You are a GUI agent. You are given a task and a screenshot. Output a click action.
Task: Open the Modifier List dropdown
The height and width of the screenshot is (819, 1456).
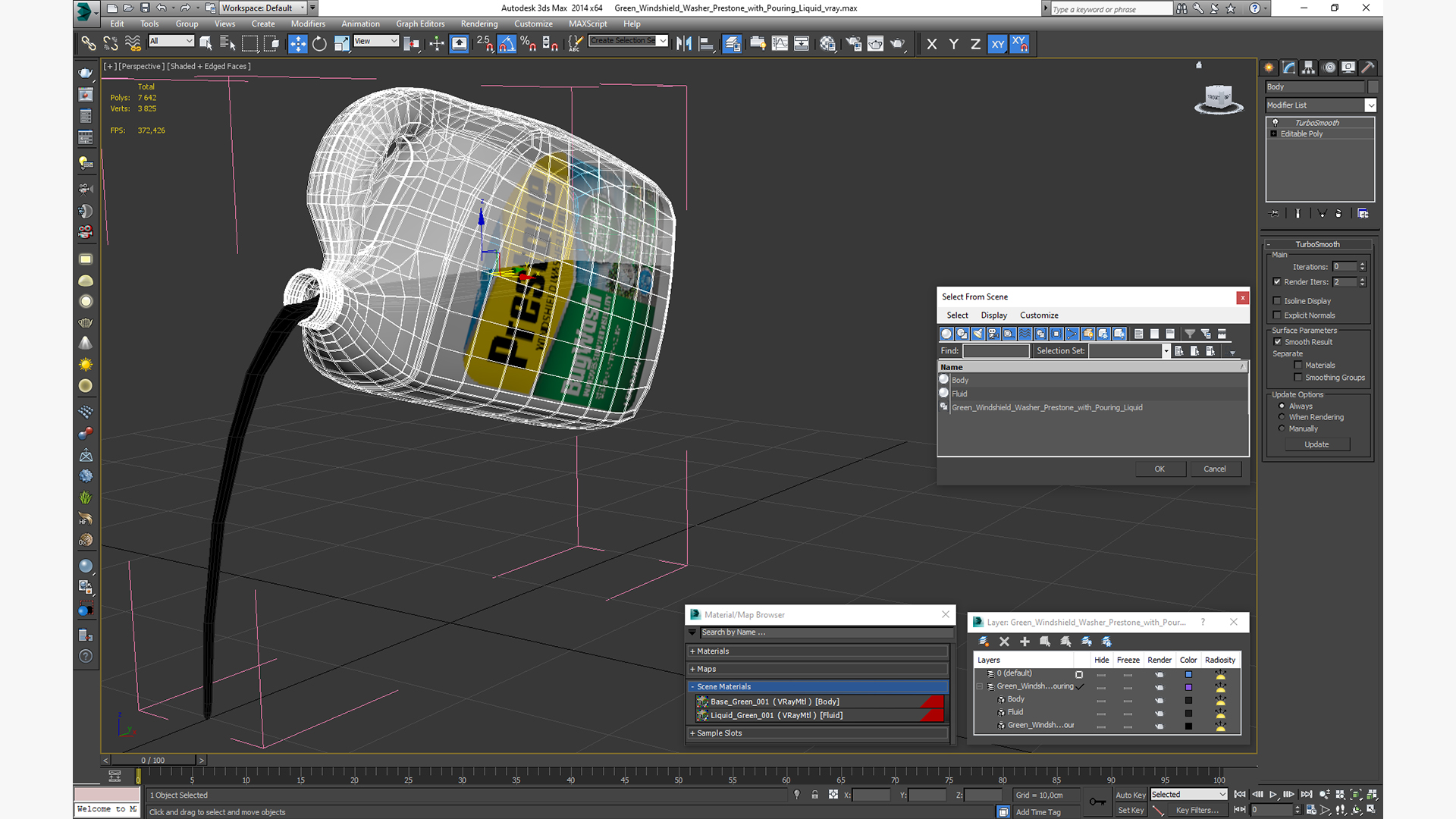pyautogui.click(x=1320, y=105)
